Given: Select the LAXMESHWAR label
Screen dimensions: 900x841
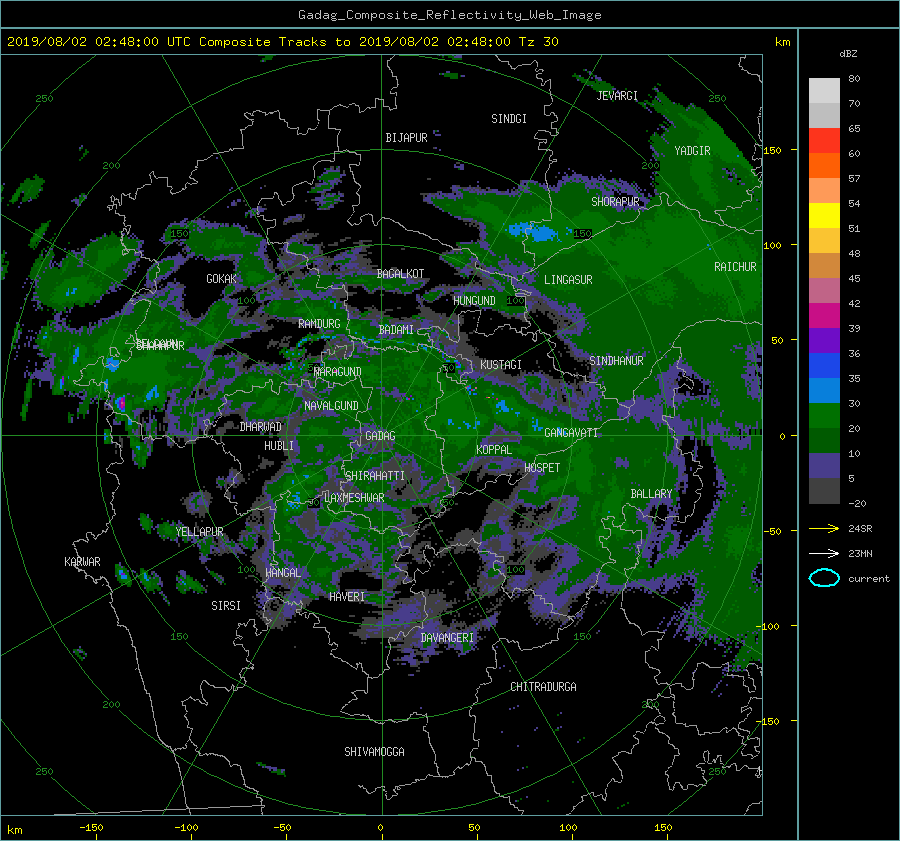Looking at the screenshot, I should pyautogui.click(x=354, y=498).
